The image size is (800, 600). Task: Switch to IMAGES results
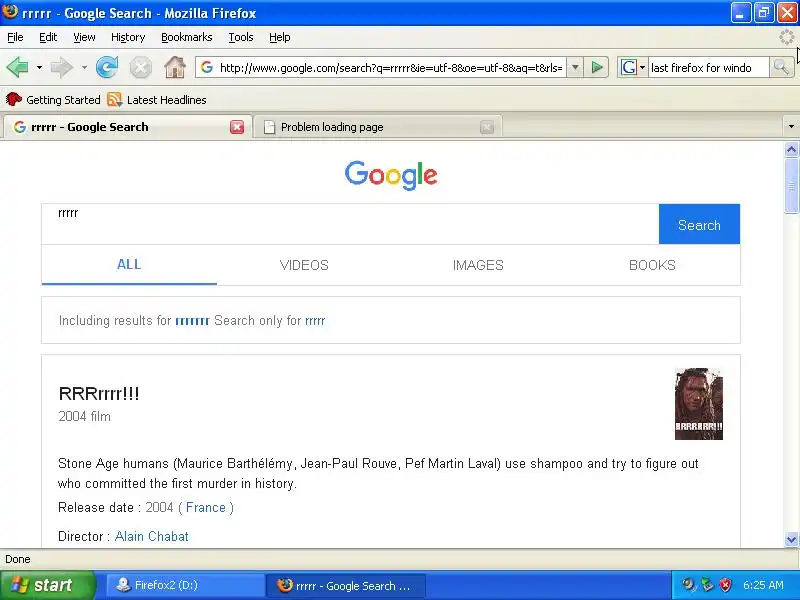478,265
